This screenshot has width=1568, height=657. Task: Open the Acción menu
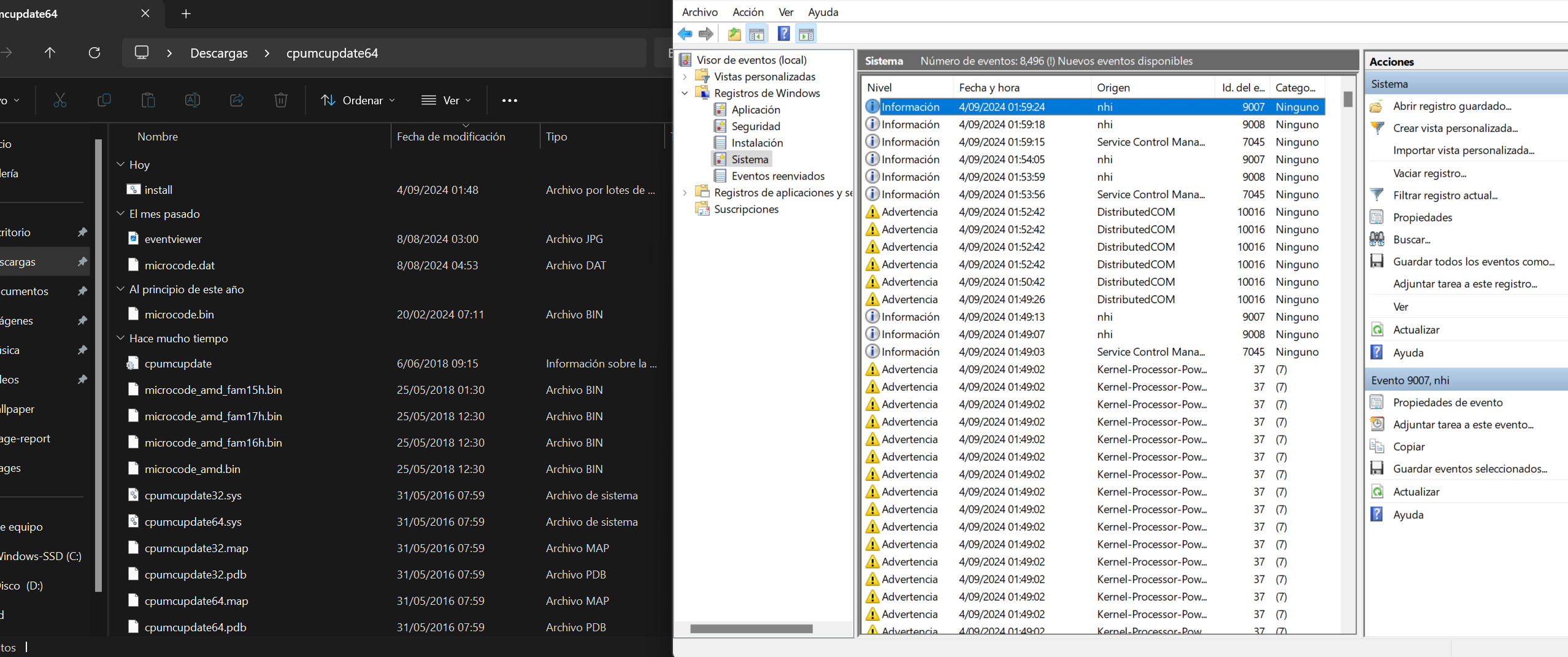(x=748, y=12)
